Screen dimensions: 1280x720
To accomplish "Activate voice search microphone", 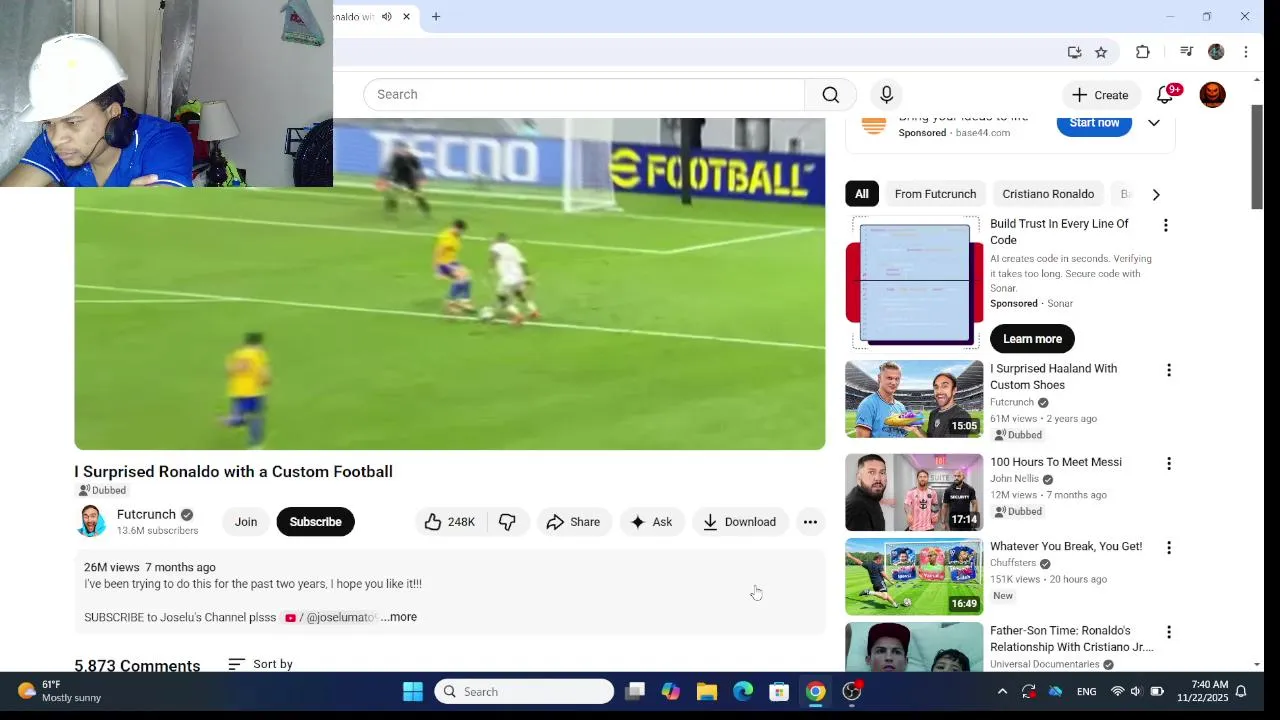I will [x=886, y=94].
